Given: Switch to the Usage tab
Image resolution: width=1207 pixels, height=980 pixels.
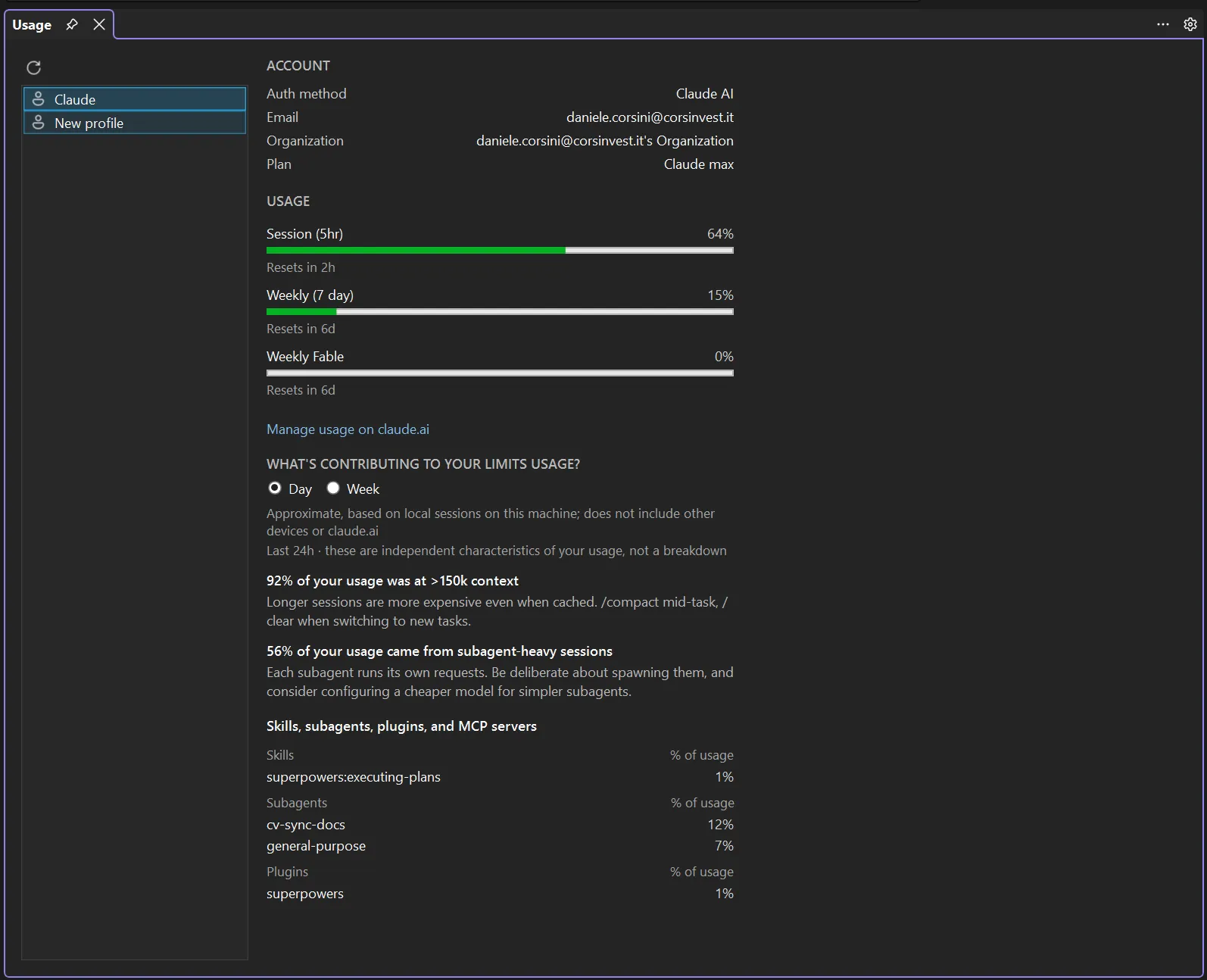Looking at the screenshot, I should click(32, 24).
